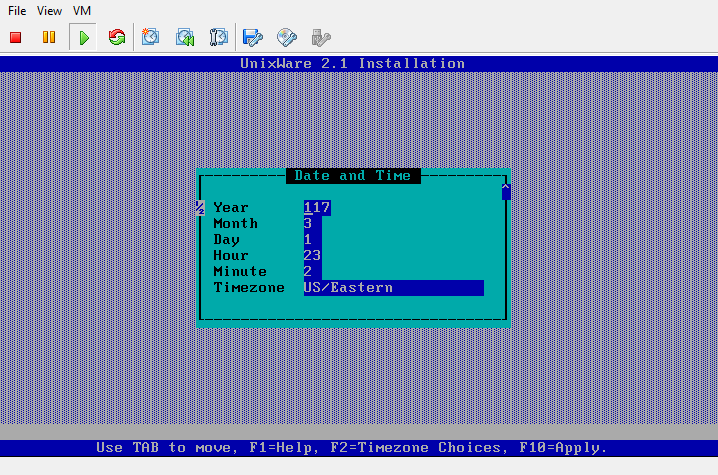Select the Day field showing 1
Screen dimensions: 718x475
click(x=313, y=240)
